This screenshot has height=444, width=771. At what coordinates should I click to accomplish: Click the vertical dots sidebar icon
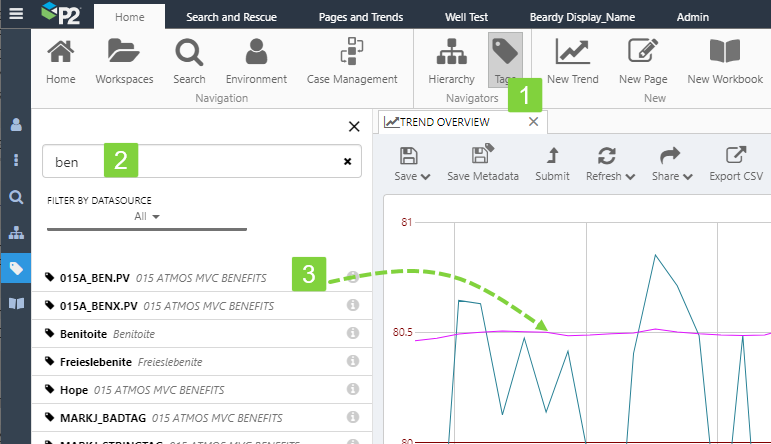click(x=16, y=160)
